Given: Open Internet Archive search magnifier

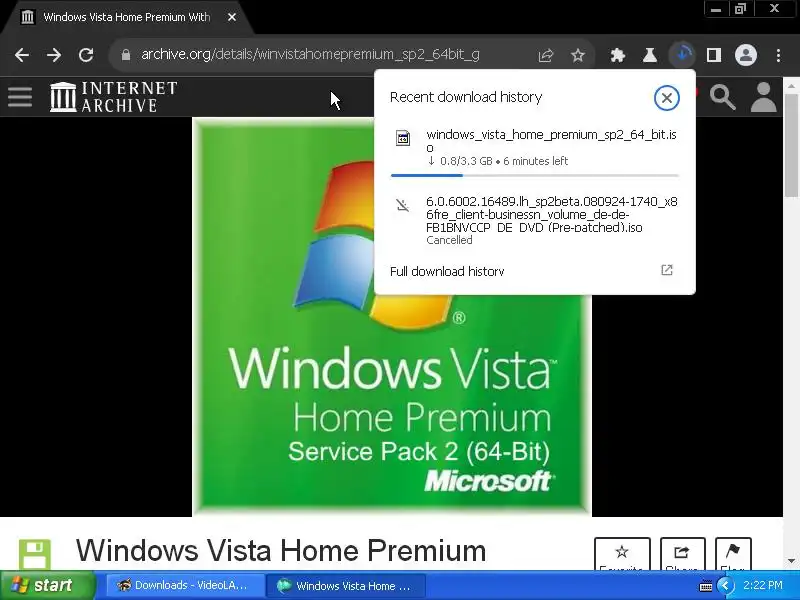Looking at the screenshot, I should (x=723, y=97).
